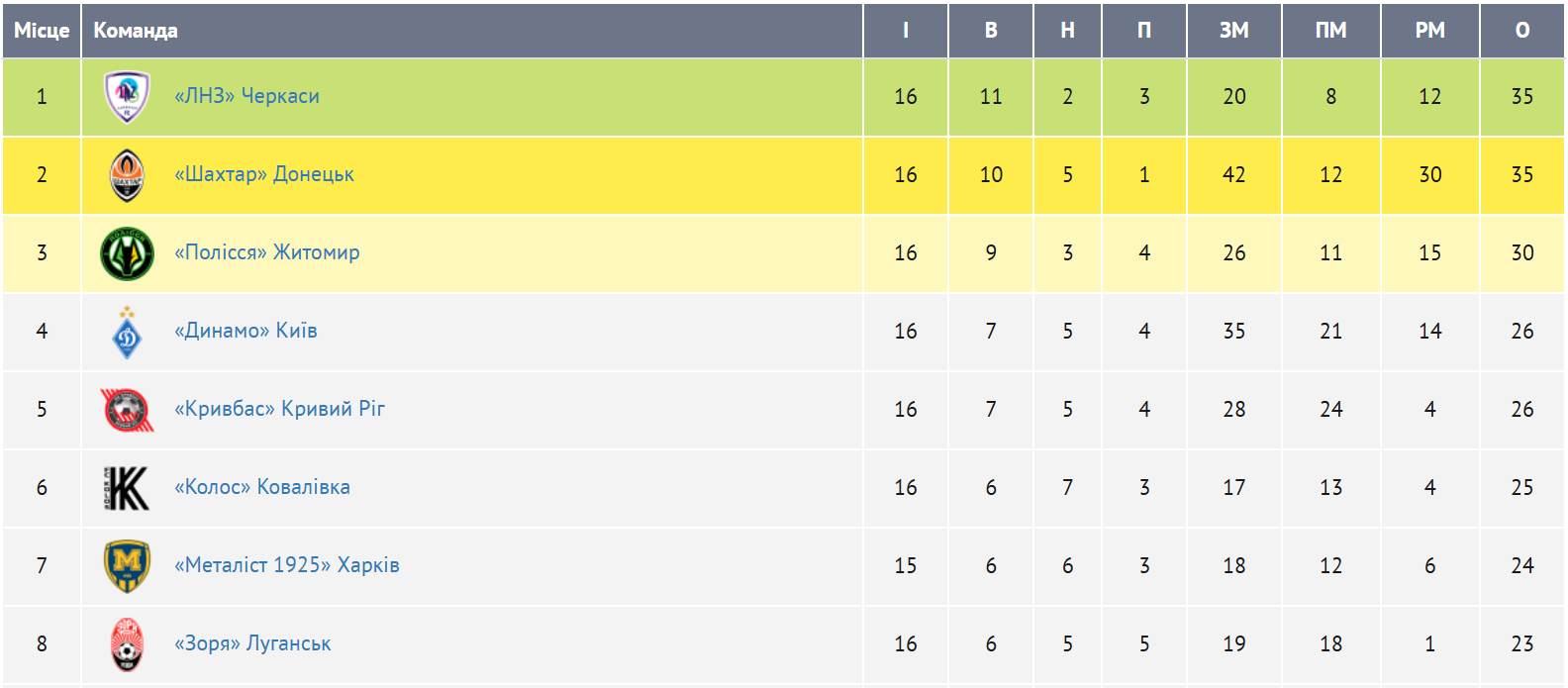Click the ЗМ goals scored header
Viewport: 1568px width, 688px height.
tap(1233, 31)
